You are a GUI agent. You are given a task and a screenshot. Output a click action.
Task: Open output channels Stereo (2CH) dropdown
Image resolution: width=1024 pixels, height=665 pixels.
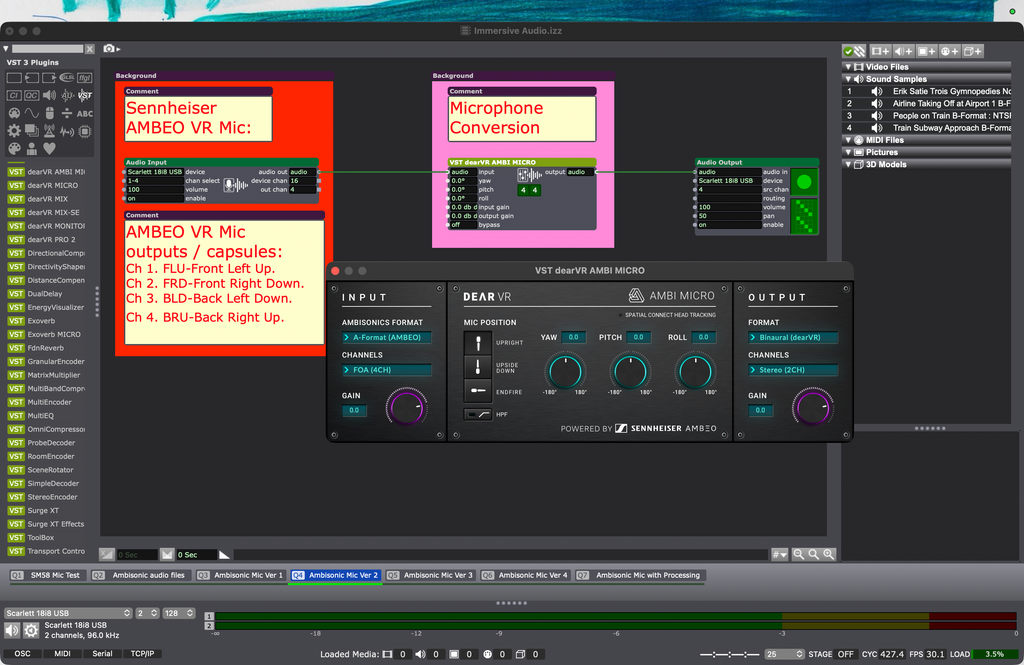(793, 370)
